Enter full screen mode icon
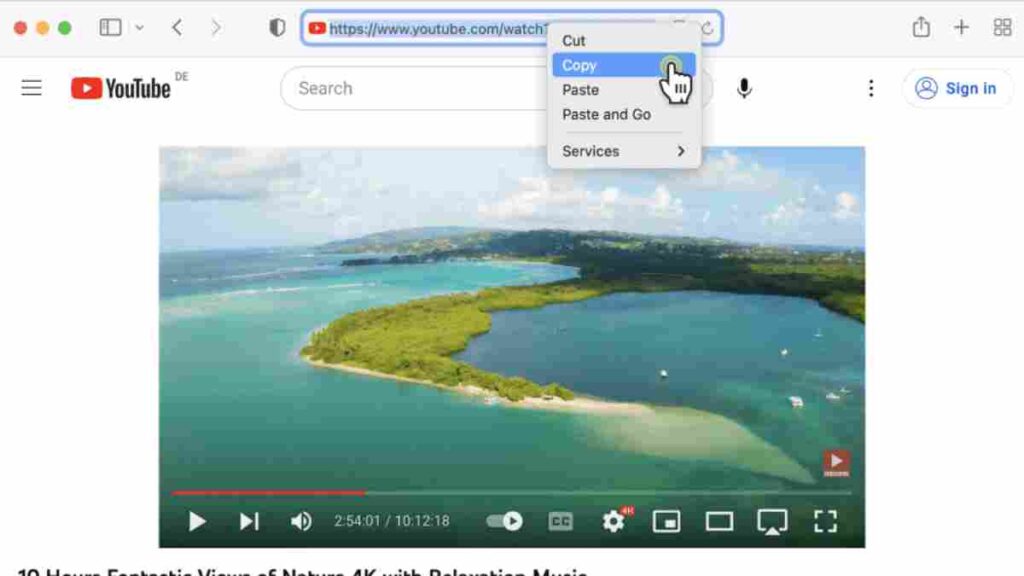 825,521
